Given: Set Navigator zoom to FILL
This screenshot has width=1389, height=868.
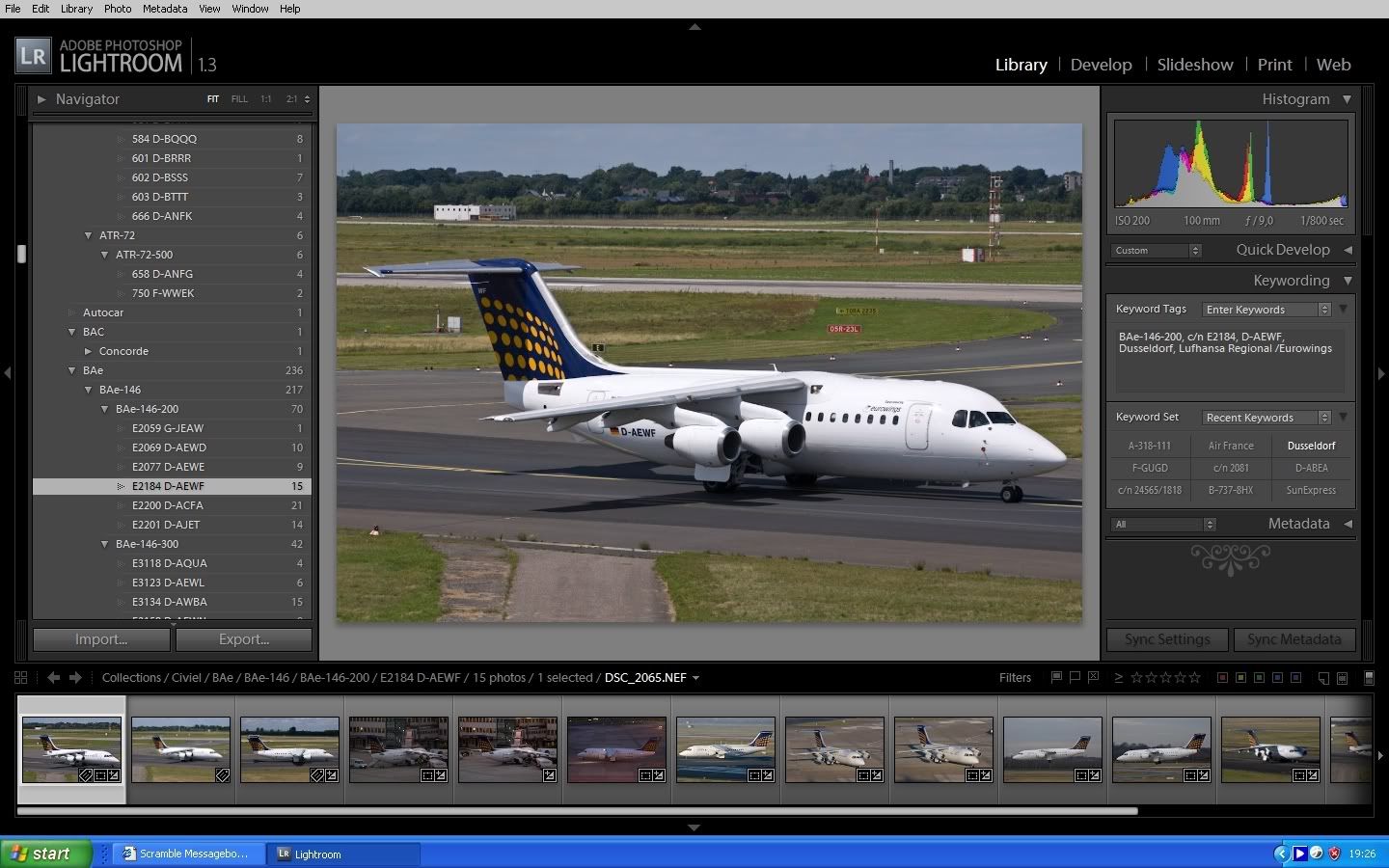Looking at the screenshot, I should [x=239, y=99].
